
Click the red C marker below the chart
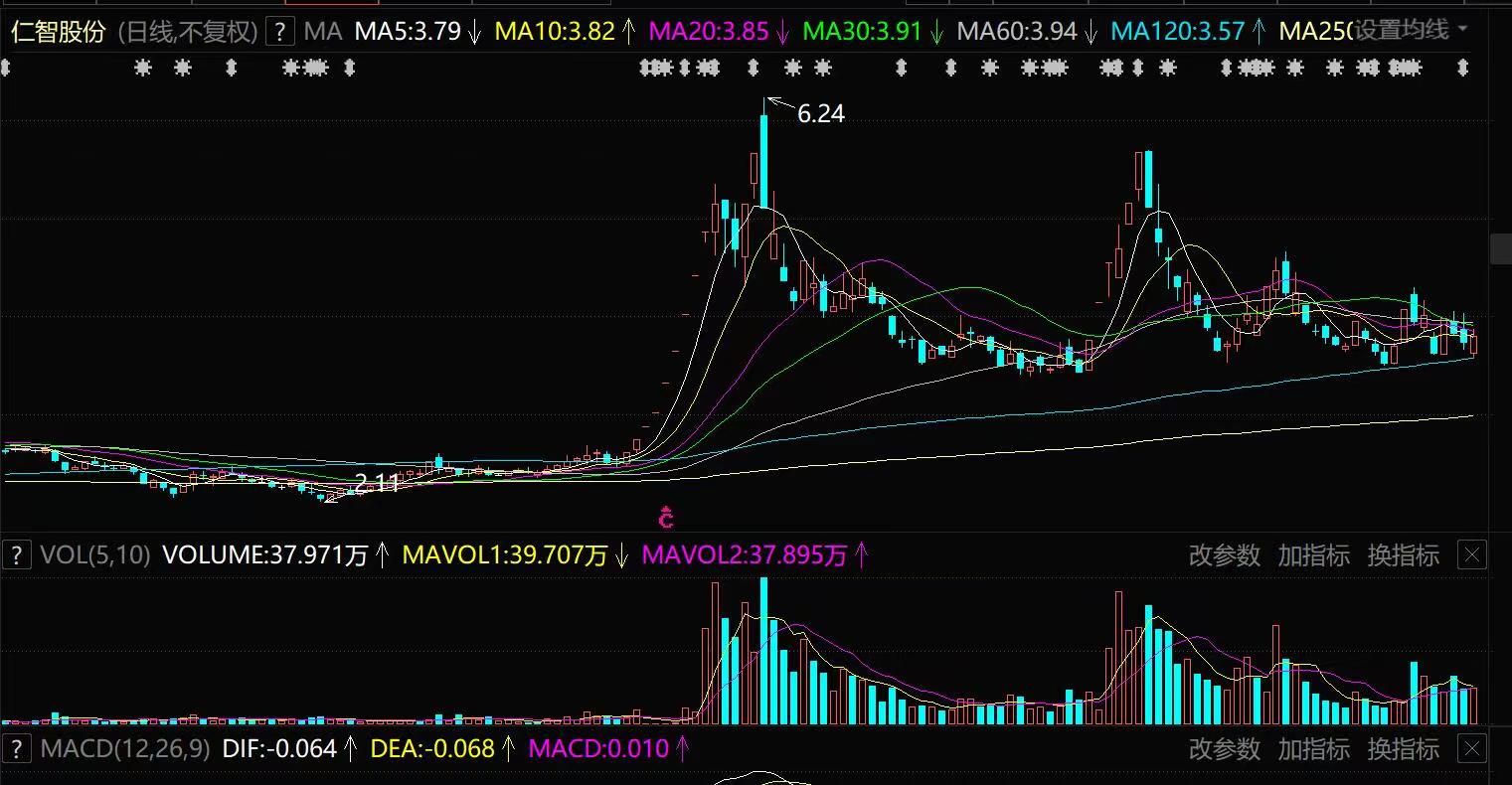coord(666,518)
